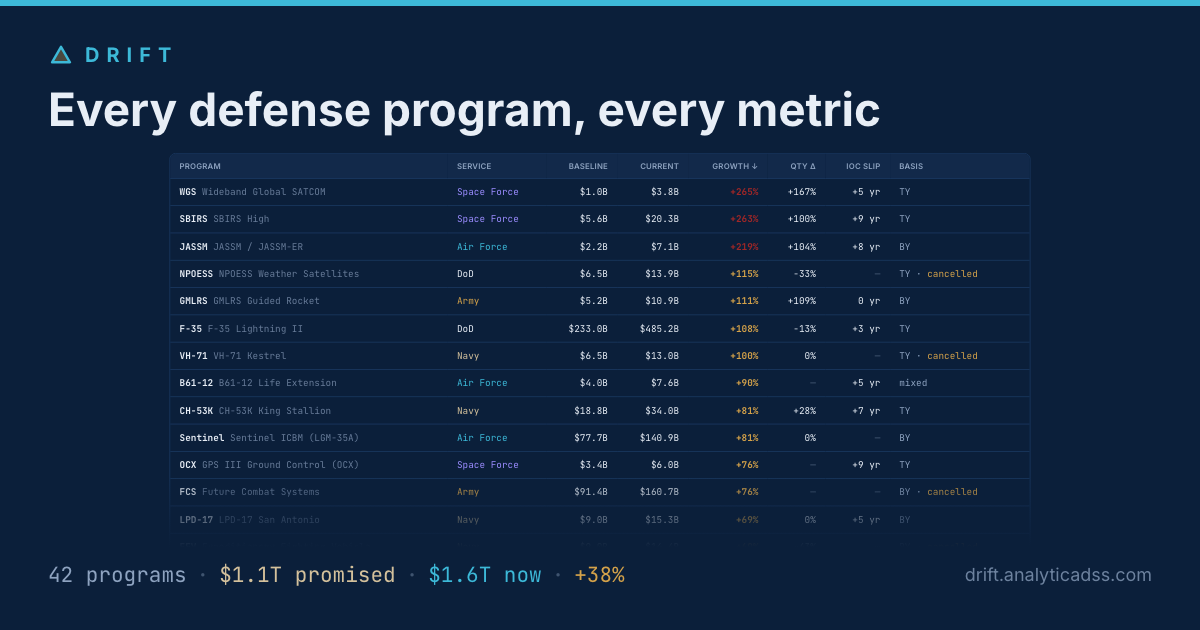Viewport: 1200px width, 630px height.
Task: Click the $1.1T promised summary figure
Action: (307, 575)
